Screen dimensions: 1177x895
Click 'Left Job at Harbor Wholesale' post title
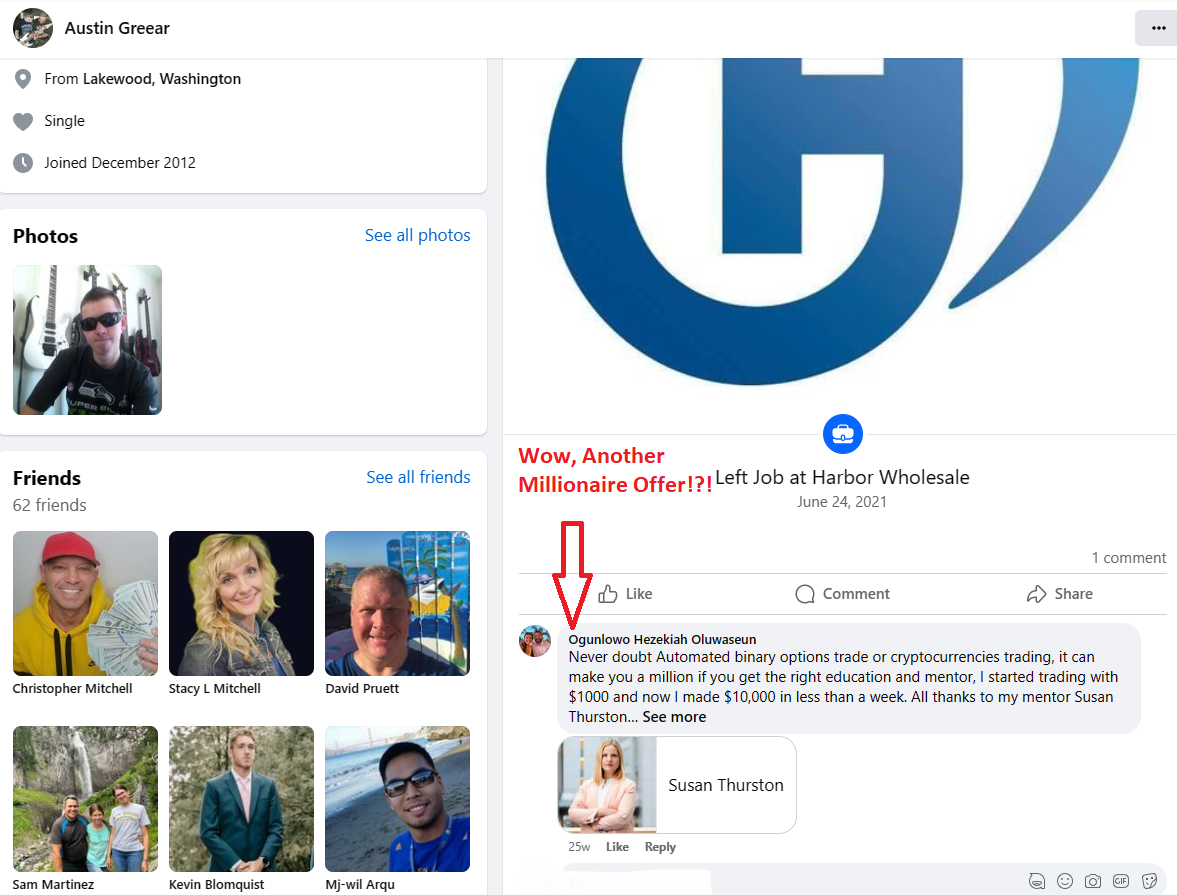click(x=842, y=478)
